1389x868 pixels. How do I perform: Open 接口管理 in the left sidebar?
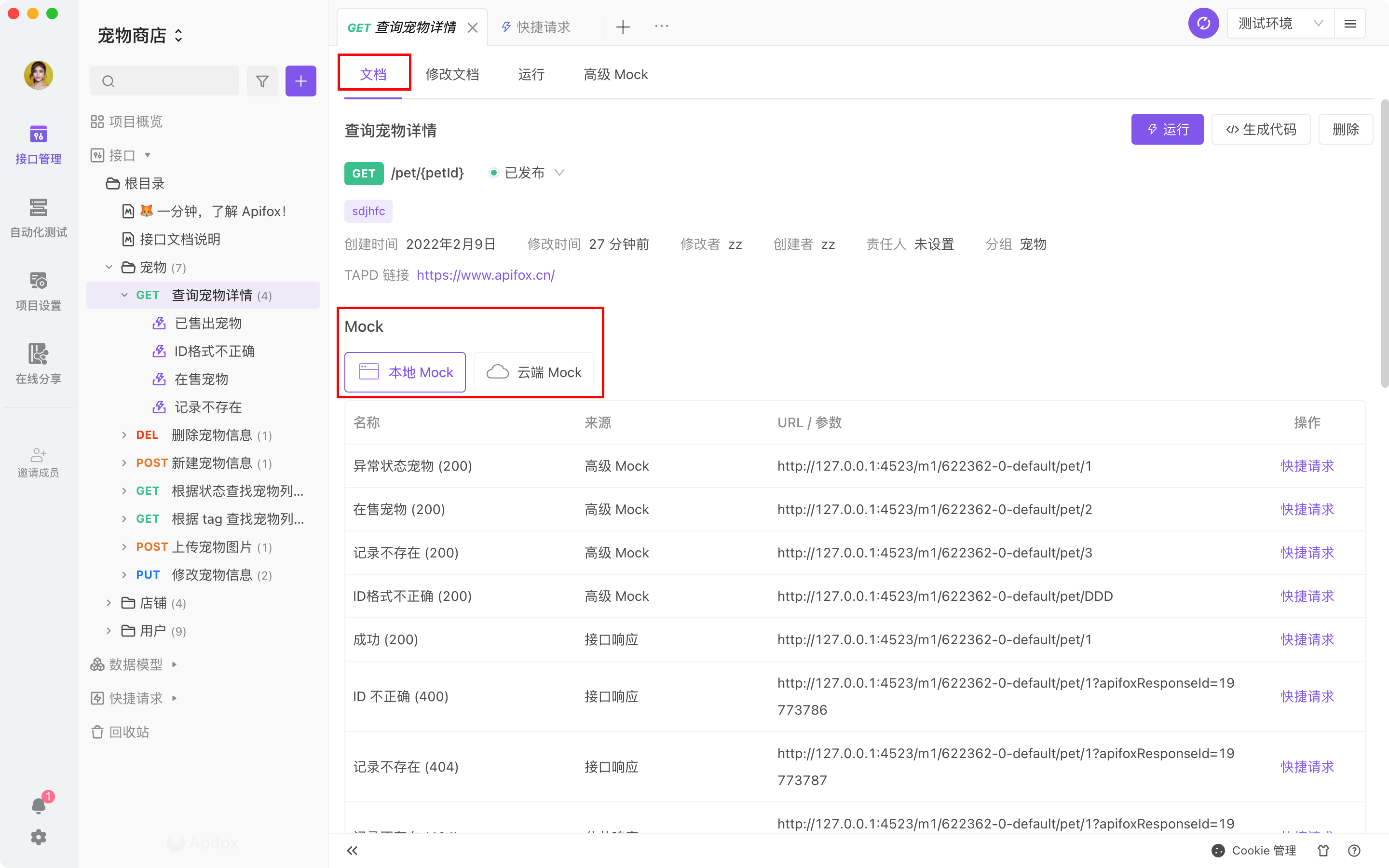(x=38, y=144)
